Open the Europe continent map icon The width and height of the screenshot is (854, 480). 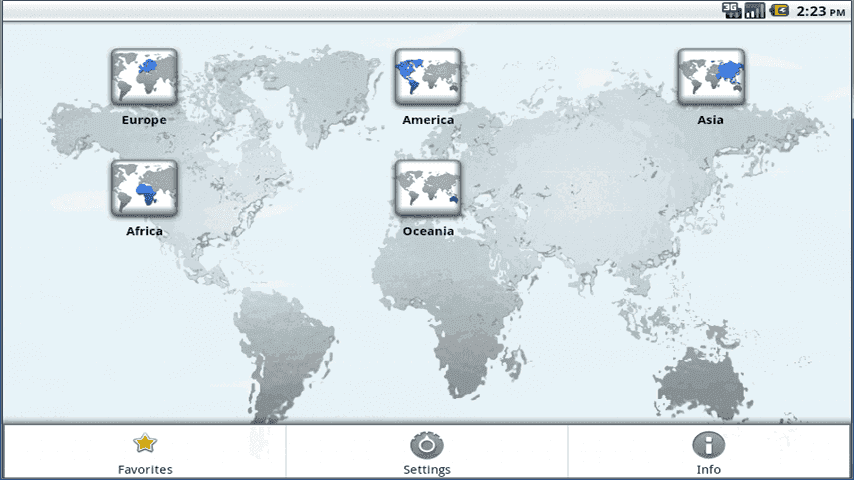pyautogui.click(x=144, y=77)
